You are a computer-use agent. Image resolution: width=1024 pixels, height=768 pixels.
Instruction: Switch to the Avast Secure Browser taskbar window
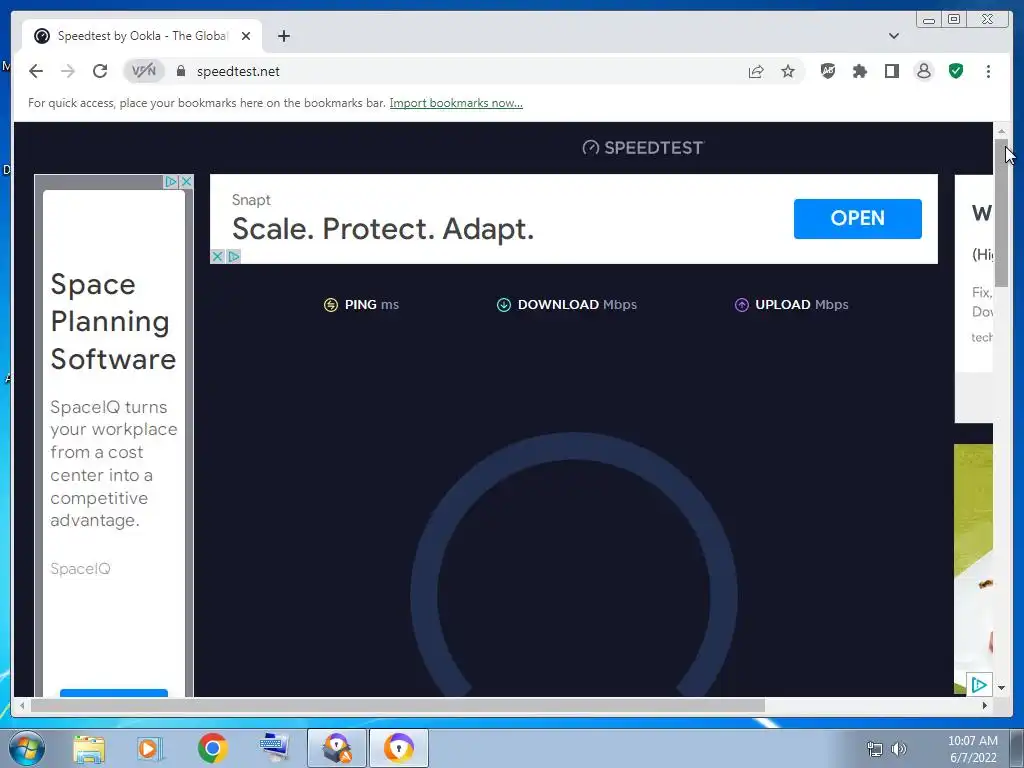(x=399, y=748)
